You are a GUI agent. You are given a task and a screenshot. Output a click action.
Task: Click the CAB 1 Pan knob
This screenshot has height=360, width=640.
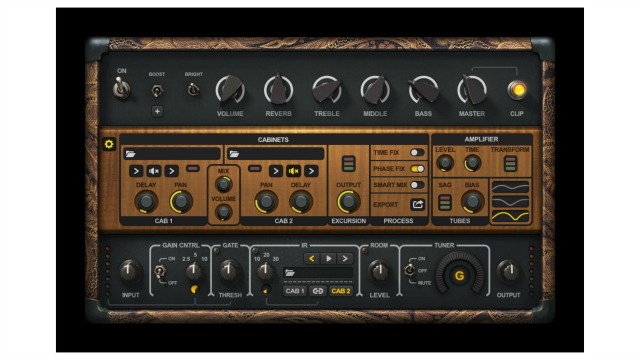[x=181, y=202]
